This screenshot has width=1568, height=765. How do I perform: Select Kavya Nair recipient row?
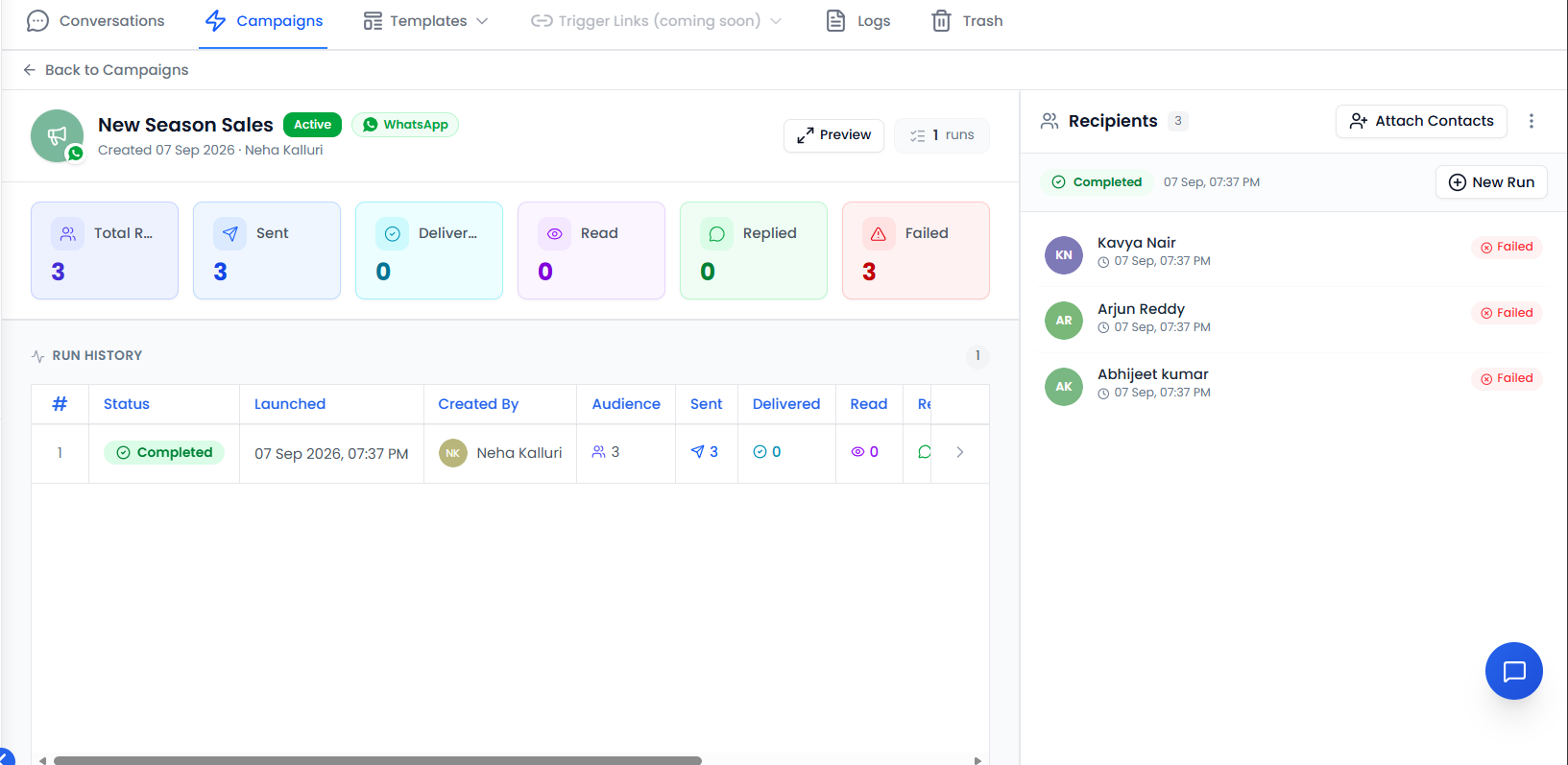(x=1294, y=252)
